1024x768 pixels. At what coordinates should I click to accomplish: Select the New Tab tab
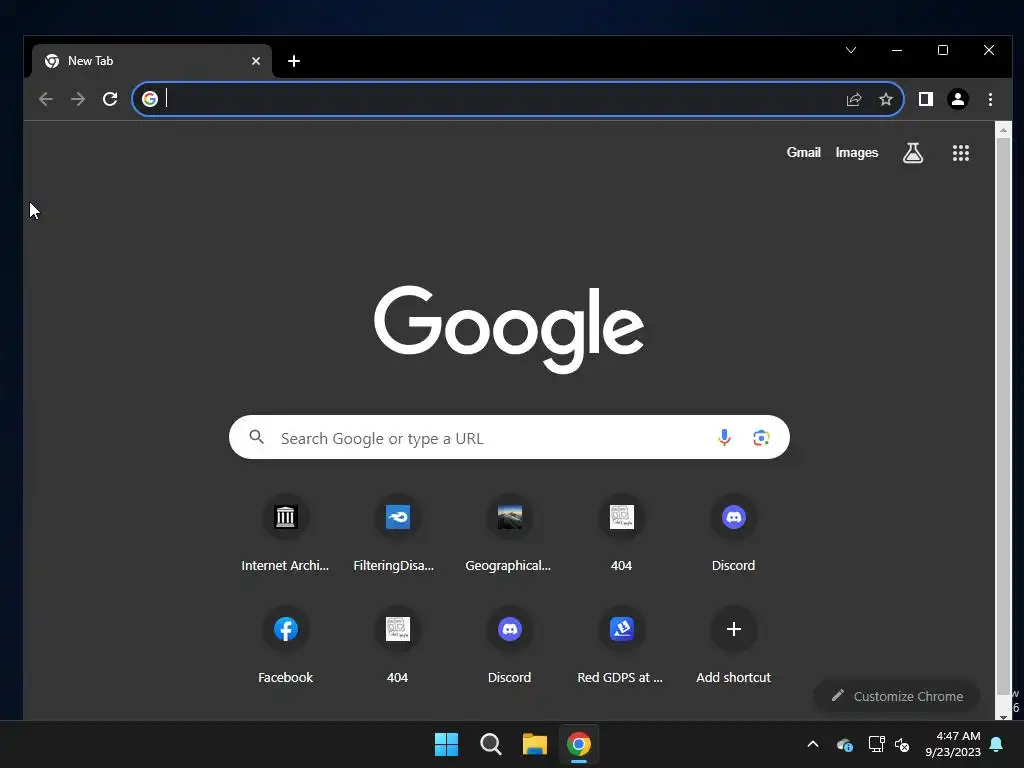pos(152,61)
